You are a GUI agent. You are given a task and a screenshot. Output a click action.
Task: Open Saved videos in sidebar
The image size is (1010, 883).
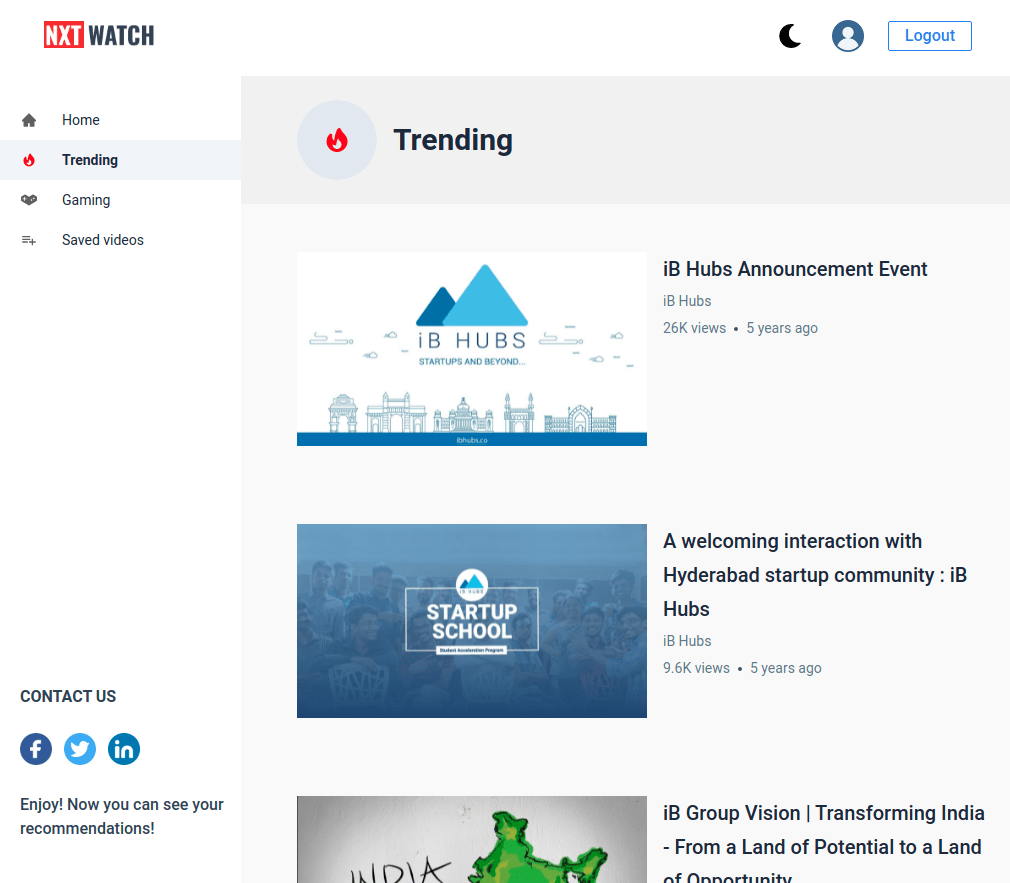point(120,240)
